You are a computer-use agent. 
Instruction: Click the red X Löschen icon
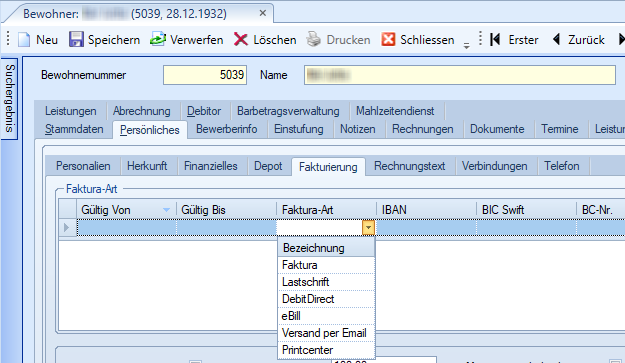pos(240,39)
